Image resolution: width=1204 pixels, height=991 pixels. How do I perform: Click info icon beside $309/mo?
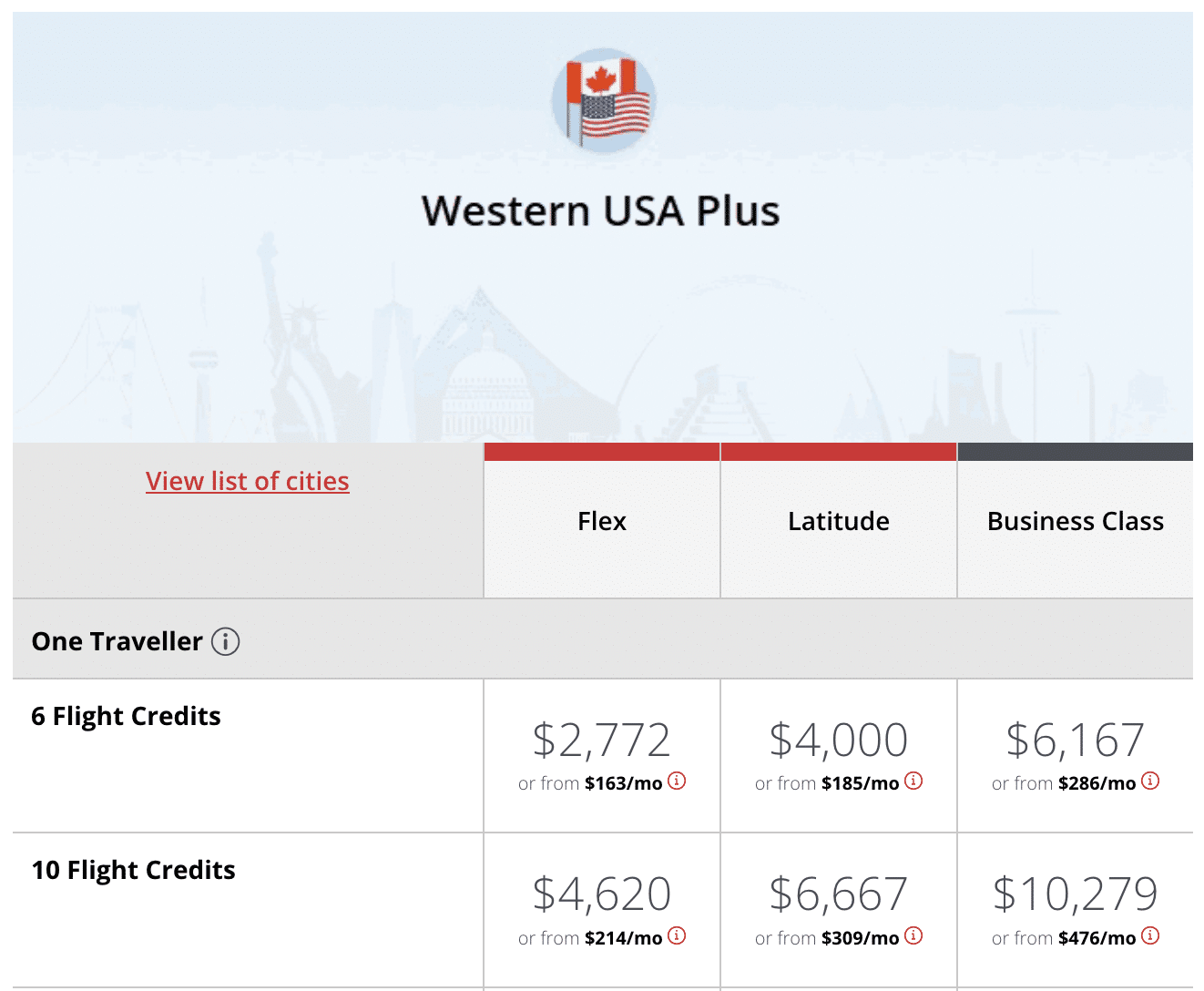pos(913,935)
